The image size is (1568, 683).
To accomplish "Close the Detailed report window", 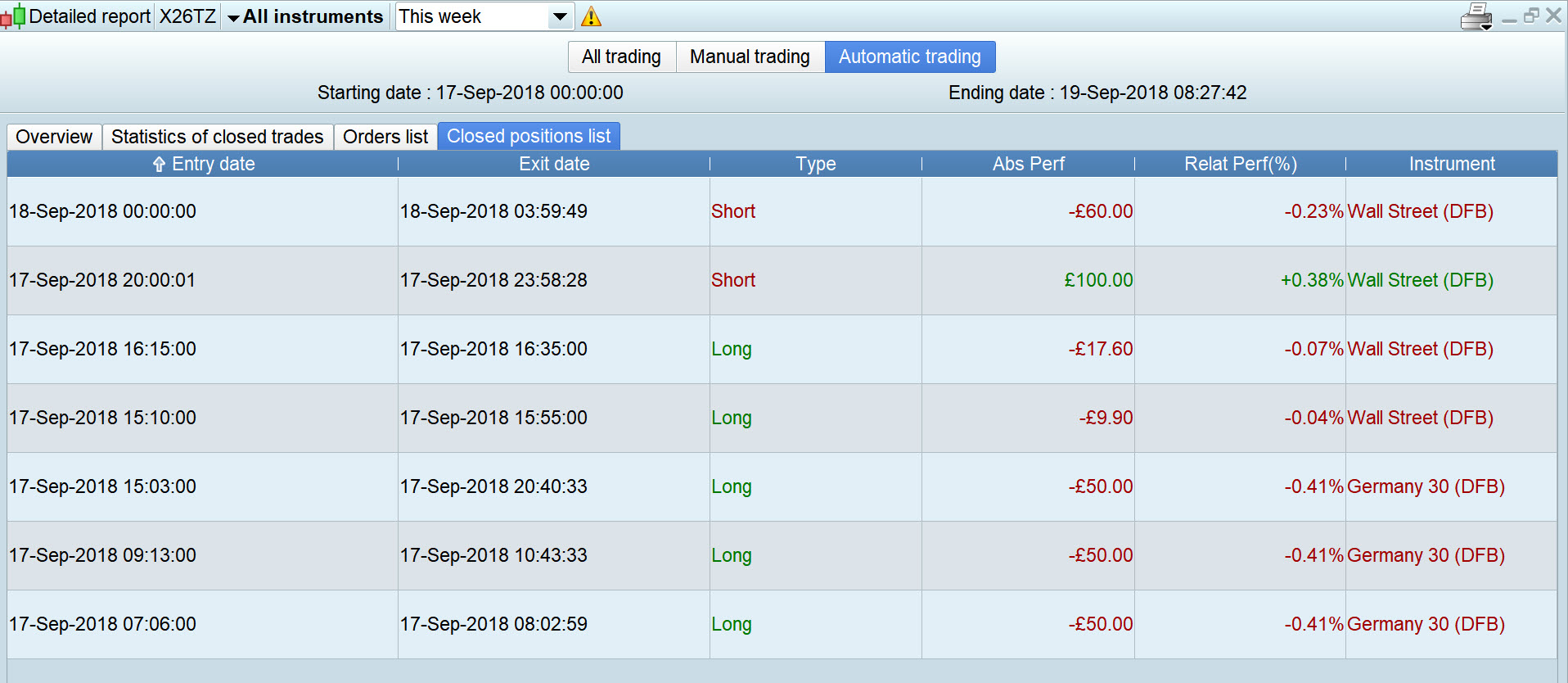I will coord(1553,16).
